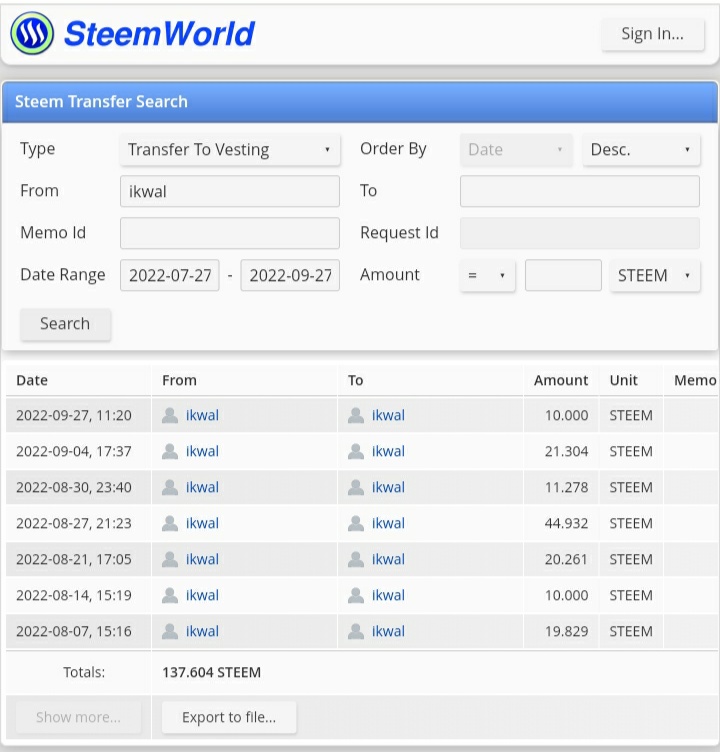Open the STEEM currency unit dropdown
This screenshot has width=720, height=752.
coord(655,275)
